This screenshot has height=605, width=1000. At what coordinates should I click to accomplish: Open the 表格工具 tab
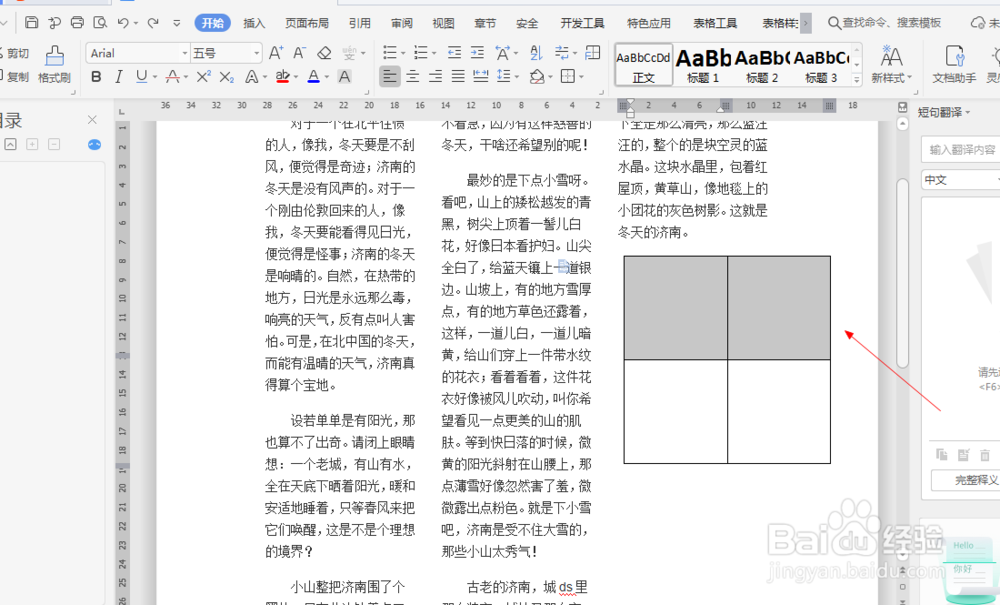[715, 24]
